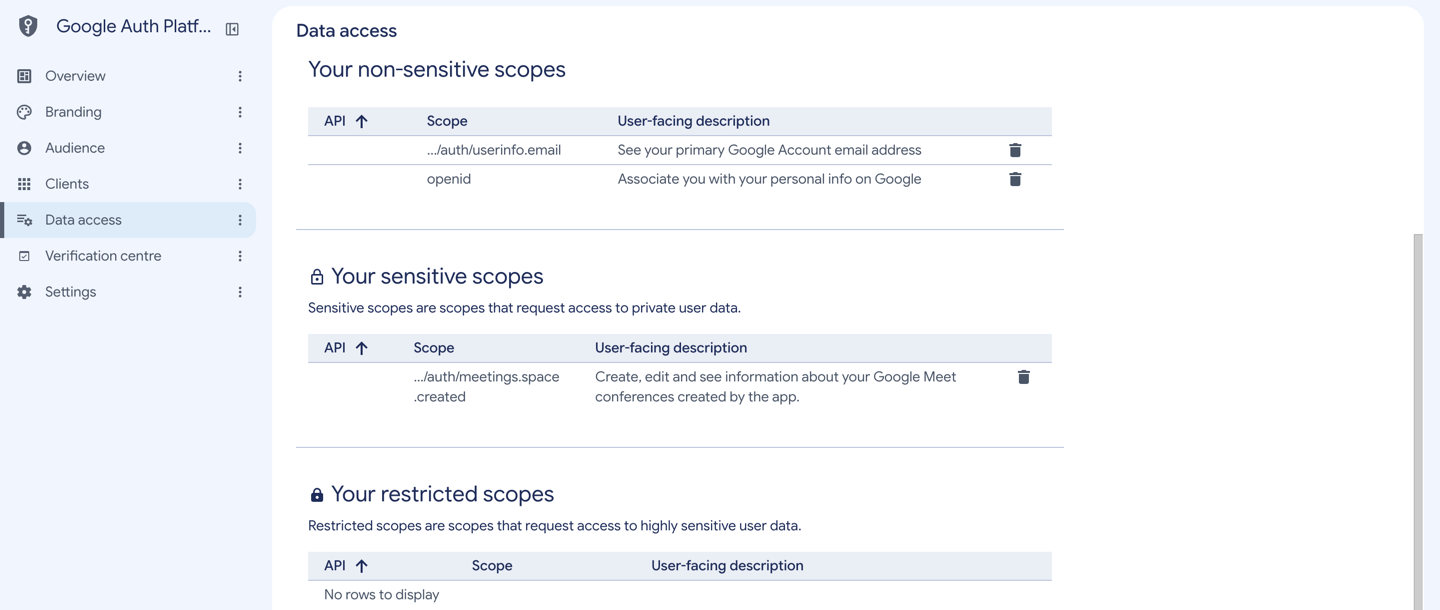
Task: Open the more options menu for Settings
Action: click(x=240, y=292)
